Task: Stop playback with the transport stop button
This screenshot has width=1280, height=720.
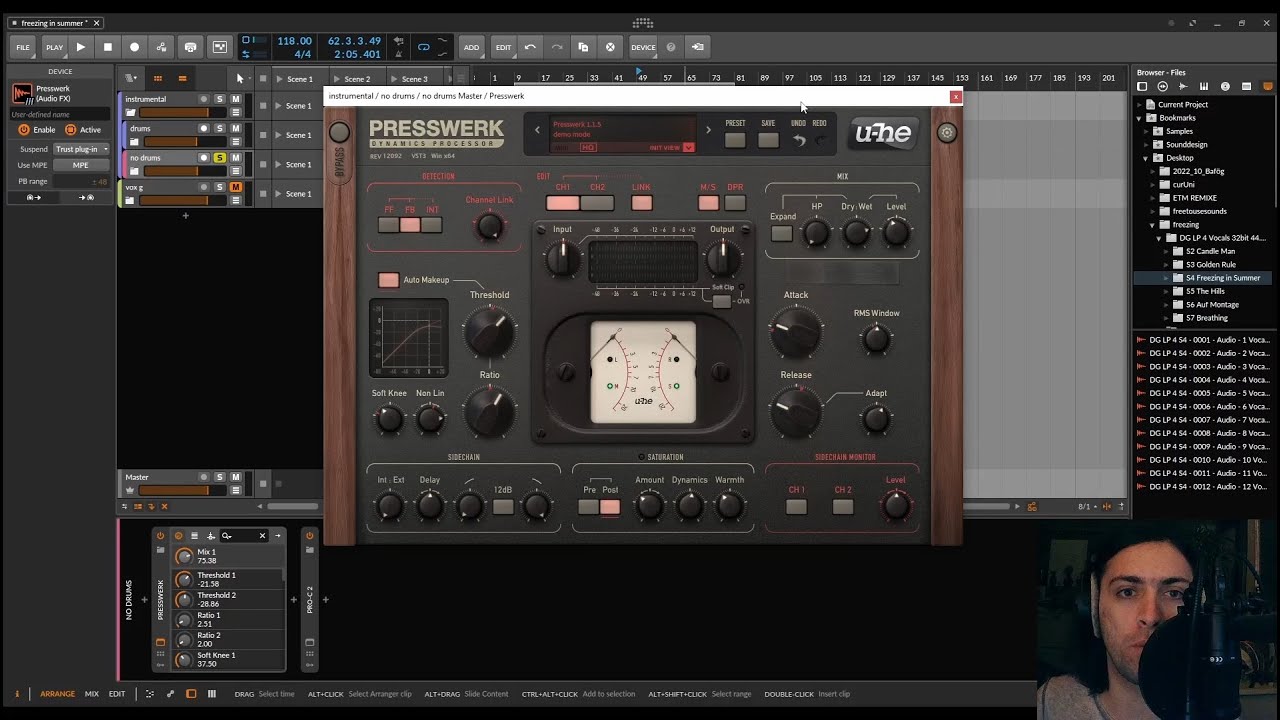Action: (108, 47)
